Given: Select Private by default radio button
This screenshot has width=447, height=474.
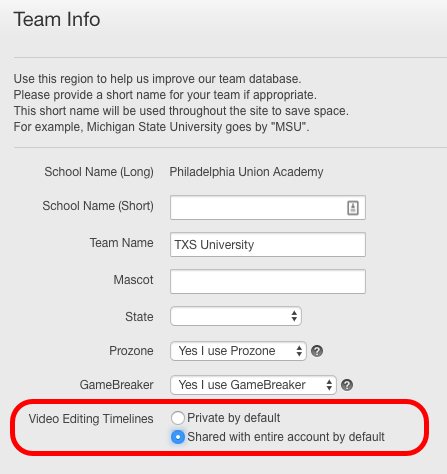Looking at the screenshot, I should (178, 418).
